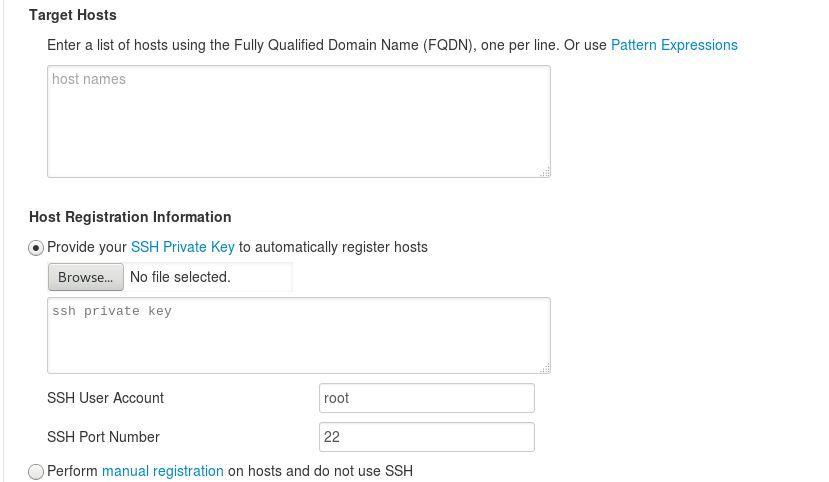829x482 pixels.
Task: Click the SSH User Account field containing root
Action: coord(426,398)
